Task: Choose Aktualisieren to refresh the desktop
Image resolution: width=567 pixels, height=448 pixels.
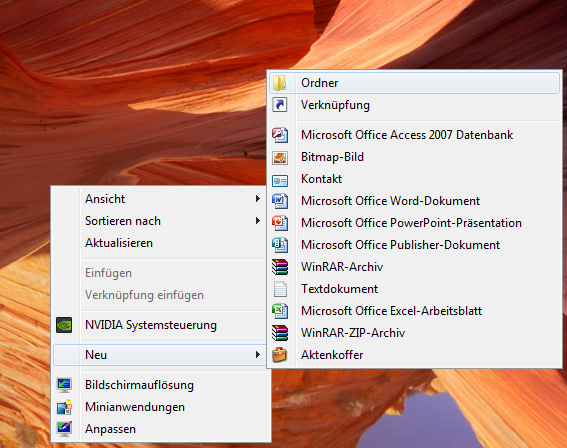Action: click(x=159, y=243)
